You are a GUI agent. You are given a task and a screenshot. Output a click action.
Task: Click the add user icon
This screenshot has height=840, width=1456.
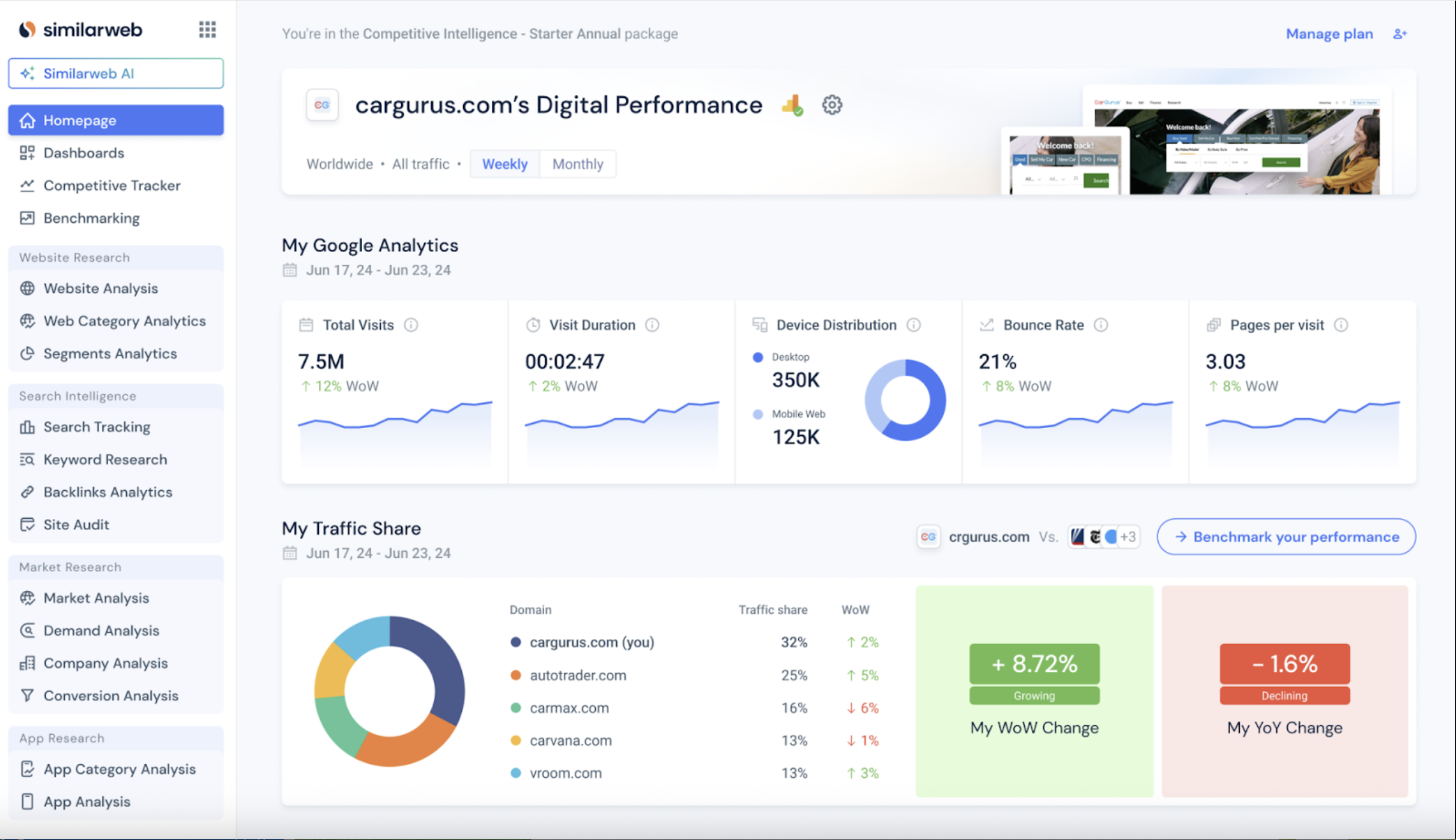point(1400,34)
